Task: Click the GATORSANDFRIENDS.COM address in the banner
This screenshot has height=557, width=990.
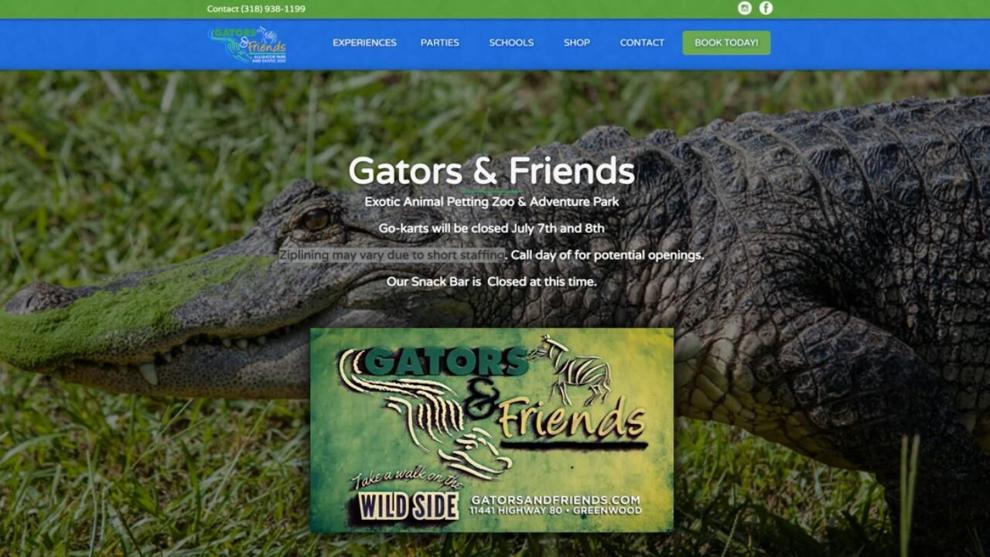Action: point(556,500)
